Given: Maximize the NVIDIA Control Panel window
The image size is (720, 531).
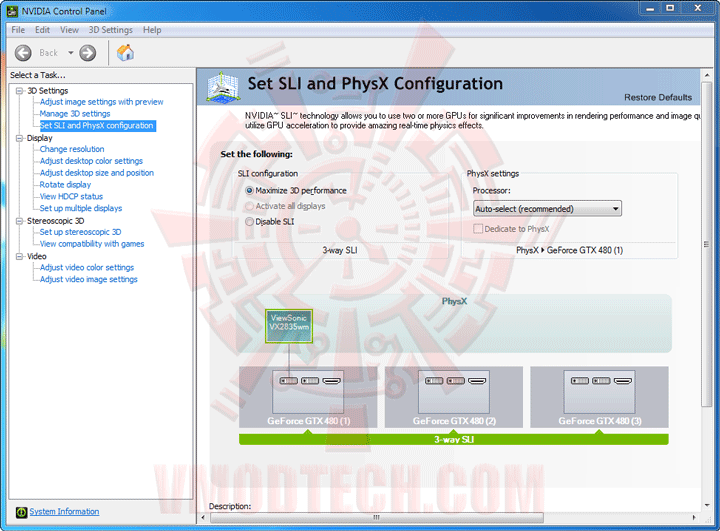Looking at the screenshot, I should [670, 8].
